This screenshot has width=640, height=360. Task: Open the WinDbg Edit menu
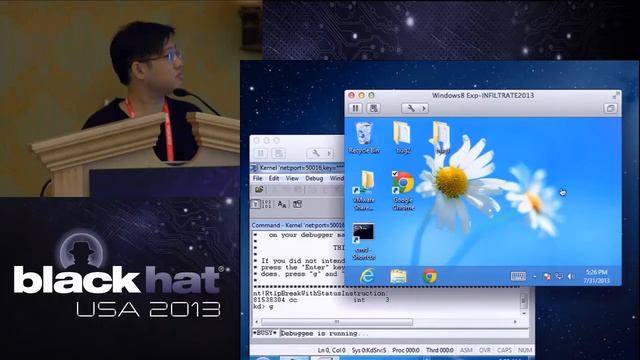274,178
